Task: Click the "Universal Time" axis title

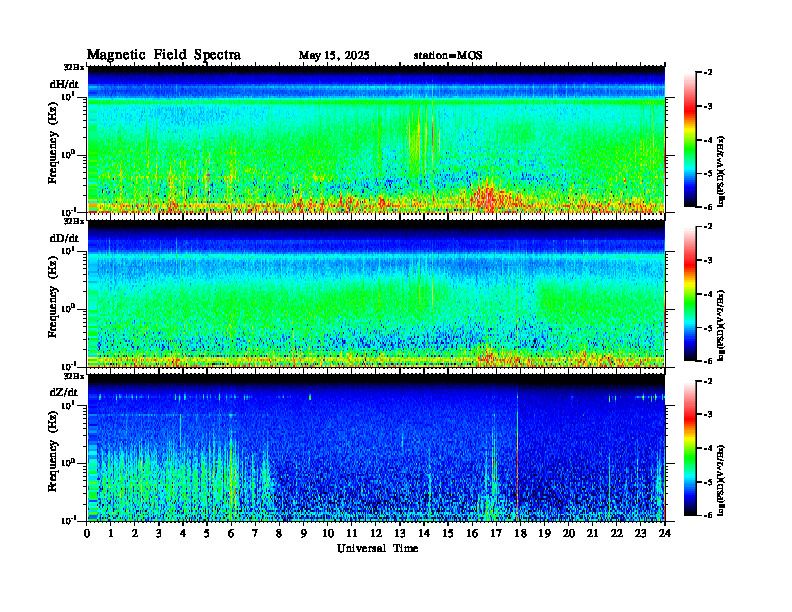Action: [x=377, y=548]
